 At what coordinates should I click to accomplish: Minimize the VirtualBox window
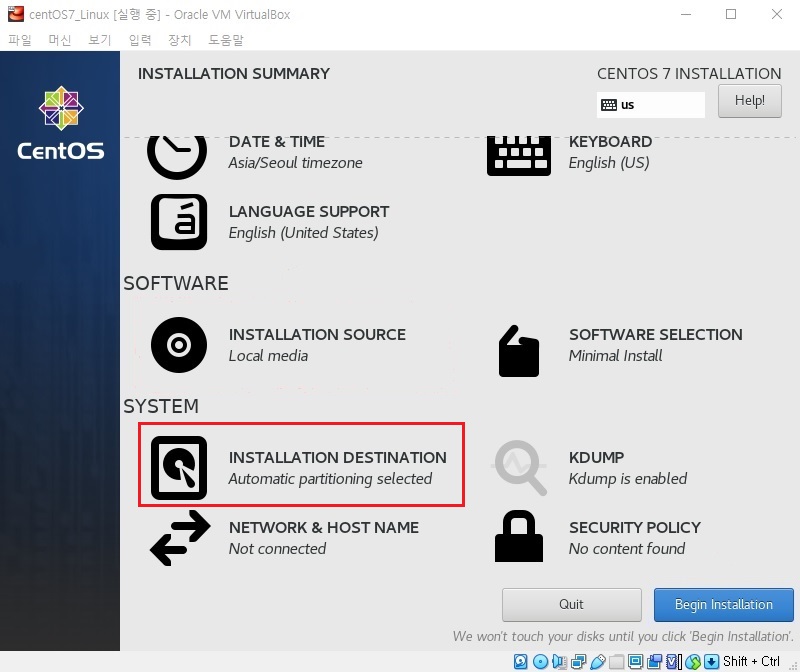686,14
